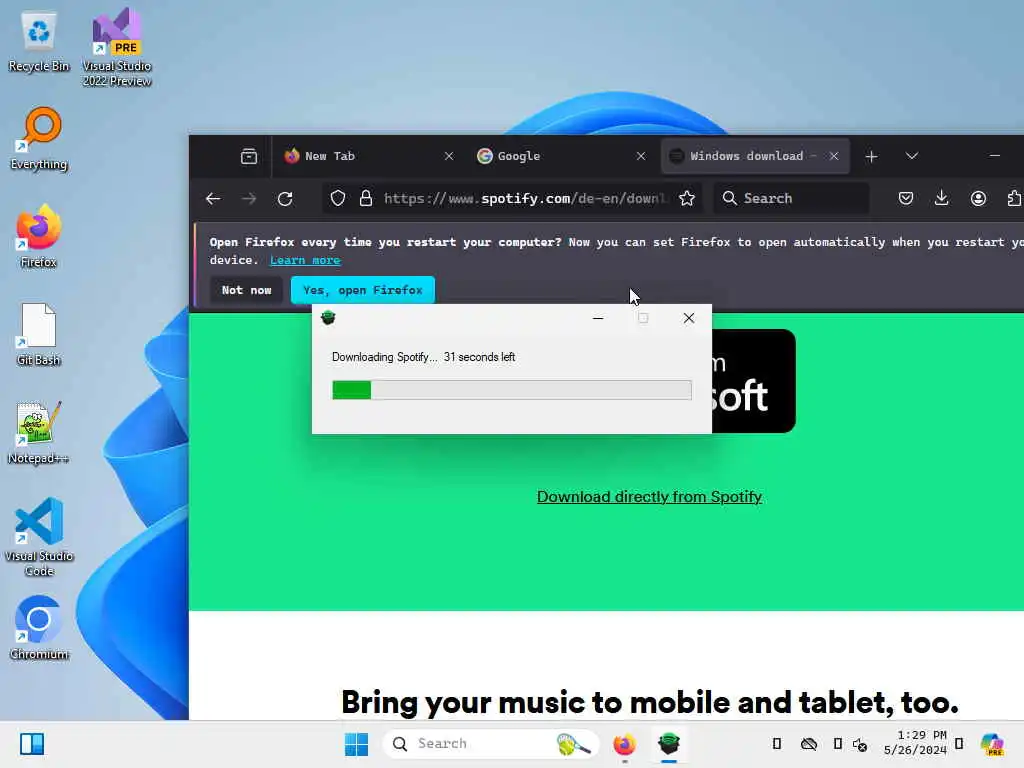View site security lock information

[x=366, y=199]
